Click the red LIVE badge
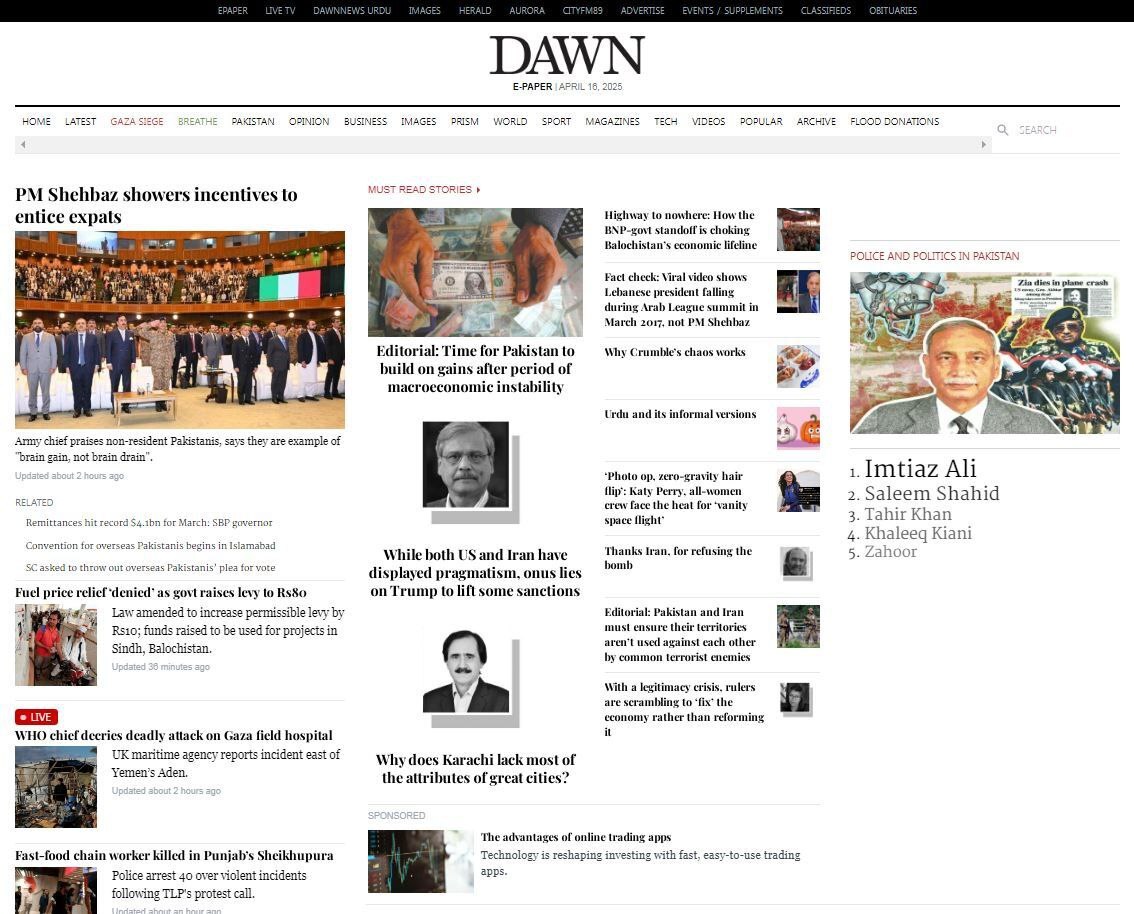The image size is (1134, 914). point(36,717)
